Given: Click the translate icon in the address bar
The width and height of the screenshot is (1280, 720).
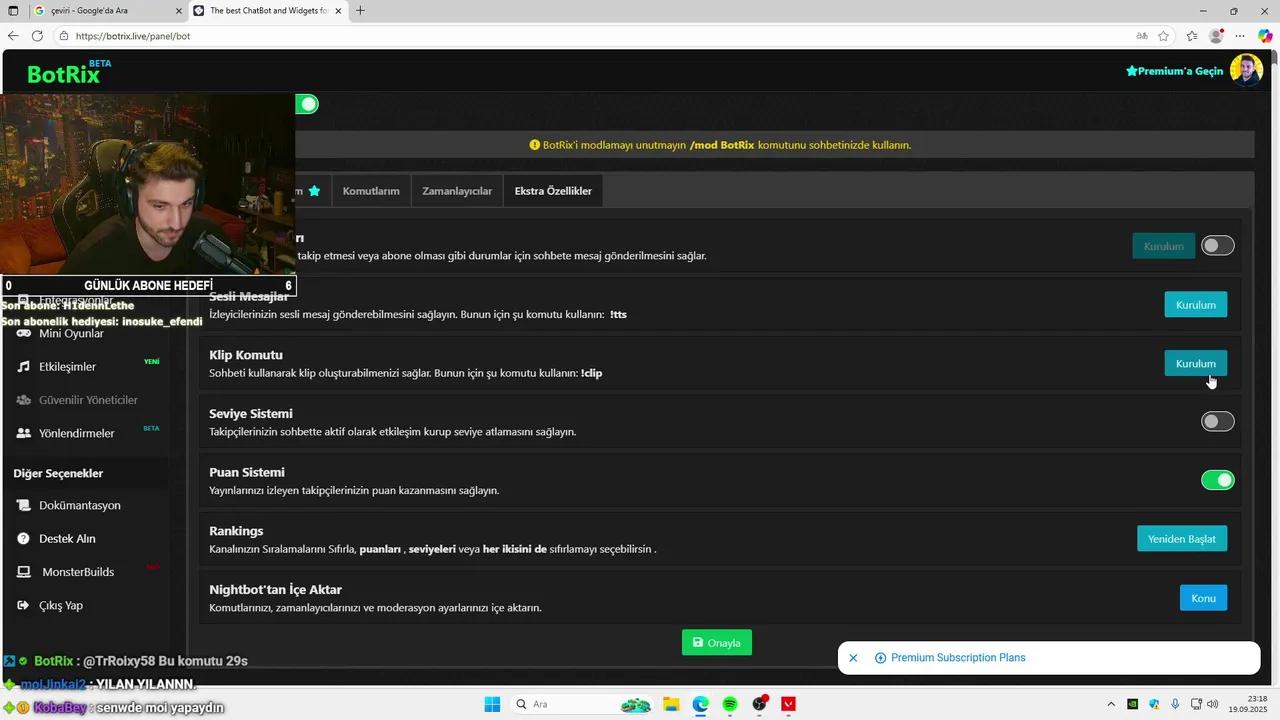Looking at the screenshot, I should coord(1142,36).
